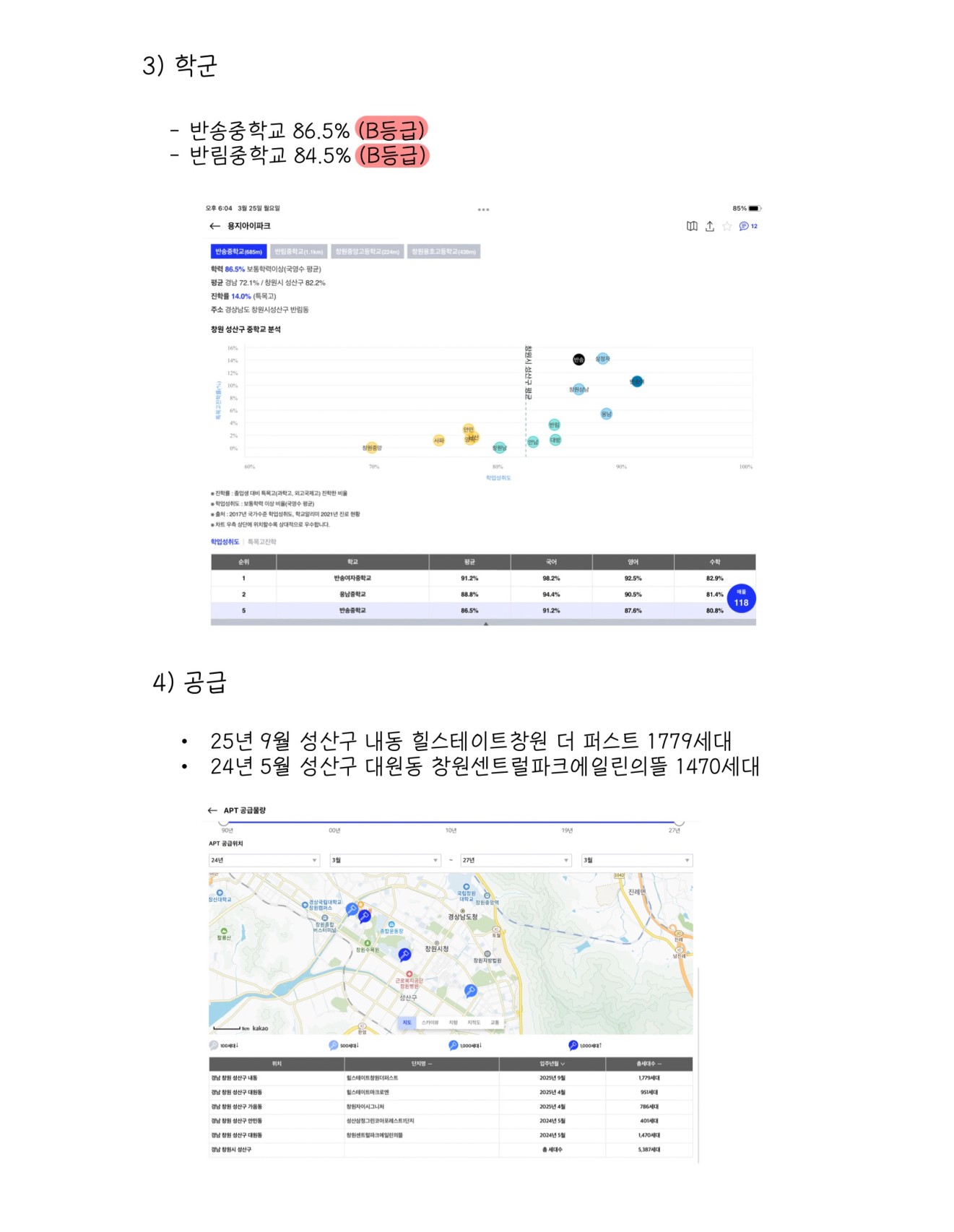Click 반송여자중학교 in ranking table
Screen dimensions: 954x1232
(352, 578)
